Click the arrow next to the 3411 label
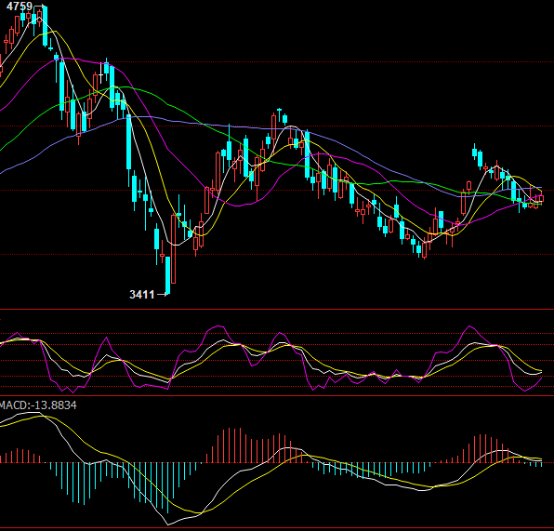Viewport: 554px width, 531px height. coord(161,294)
